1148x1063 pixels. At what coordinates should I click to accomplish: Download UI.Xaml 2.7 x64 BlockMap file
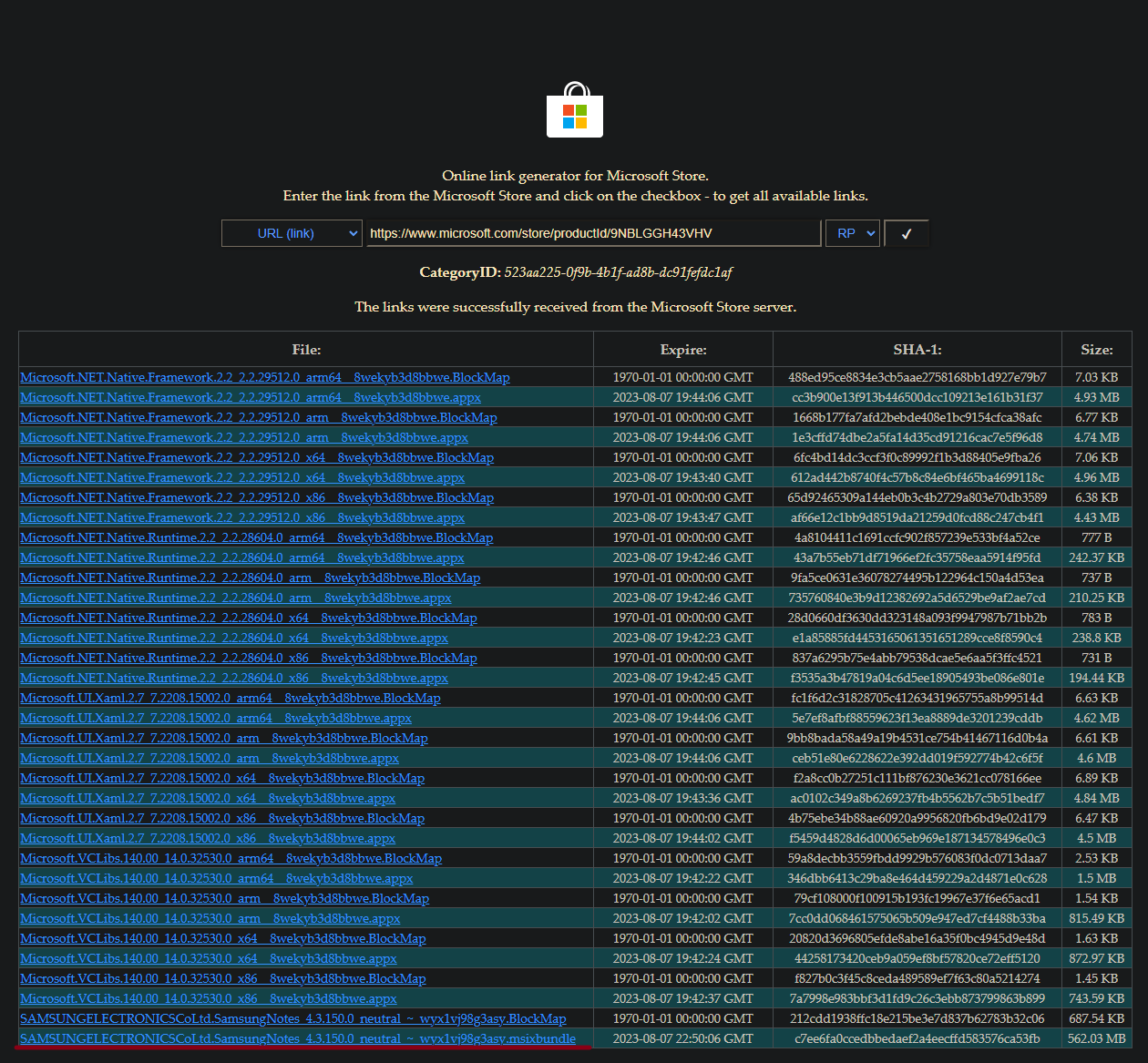point(222,778)
